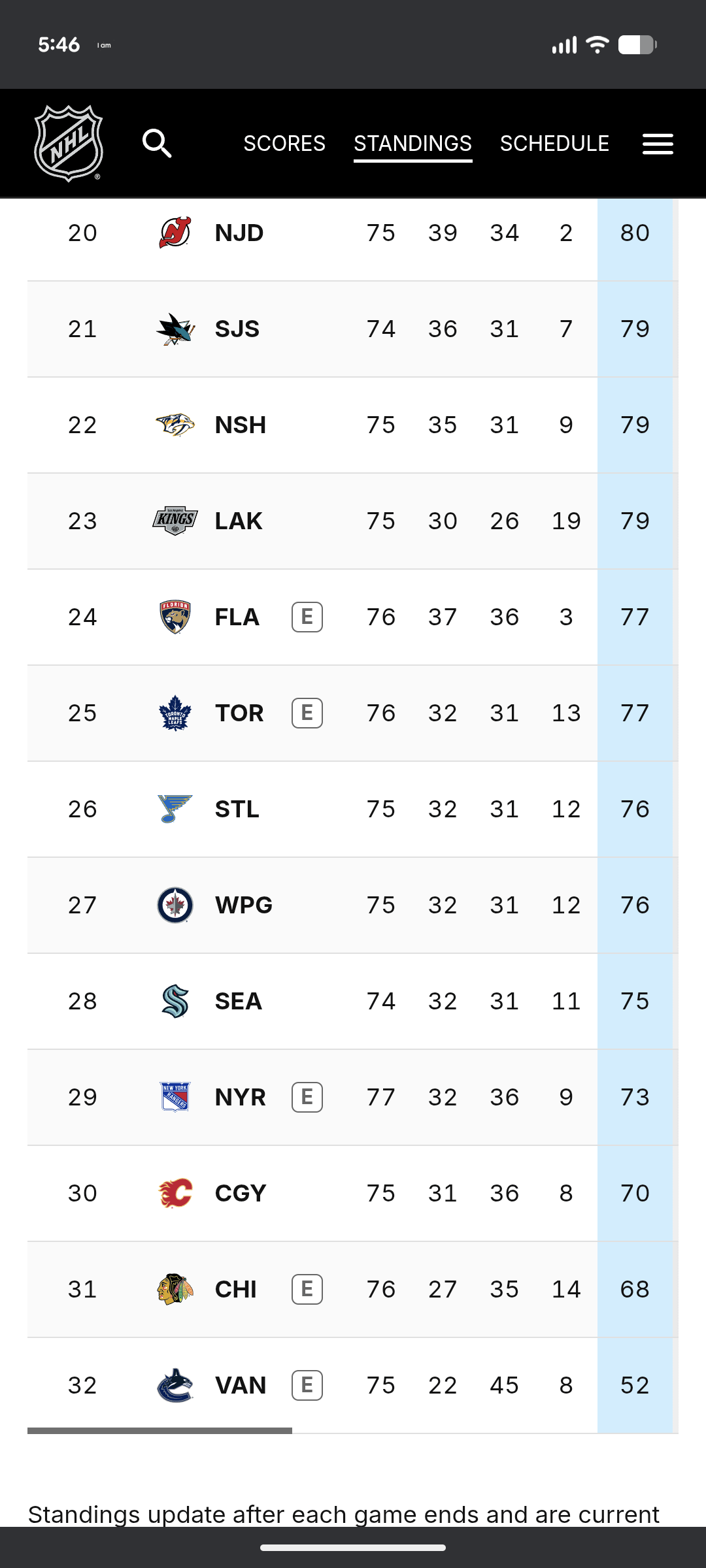
Task: Open the WPG team link
Action: (243, 905)
